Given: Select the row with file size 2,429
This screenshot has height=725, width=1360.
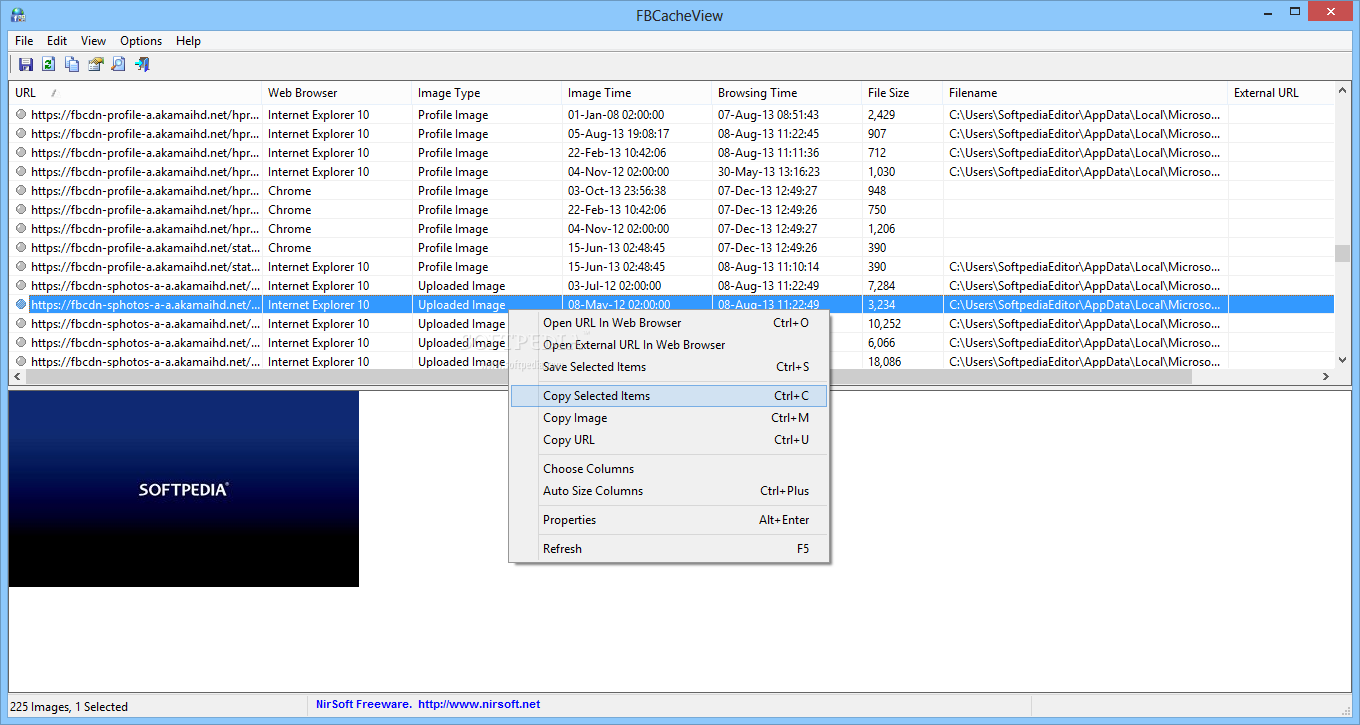Looking at the screenshot, I should [672, 115].
